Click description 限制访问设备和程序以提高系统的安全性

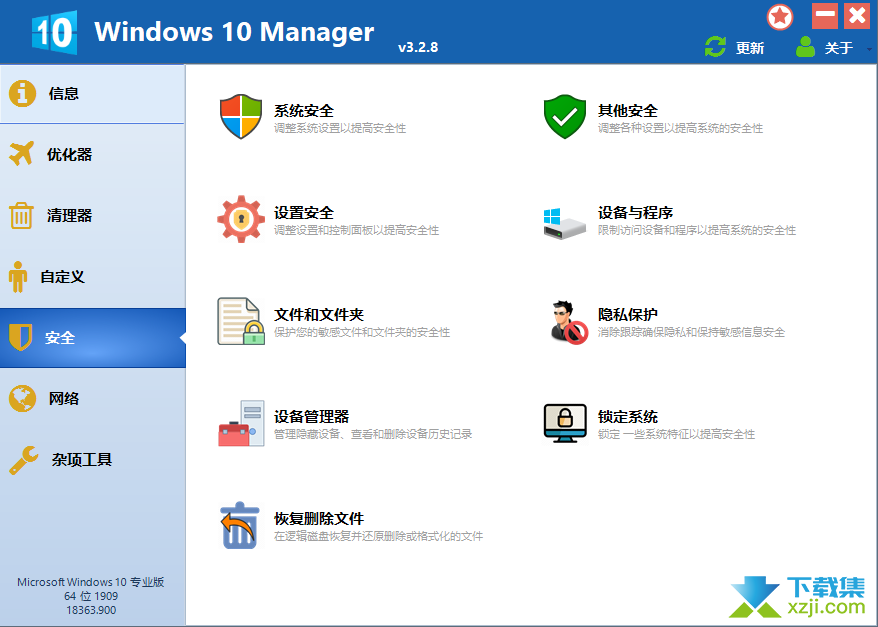coord(697,230)
